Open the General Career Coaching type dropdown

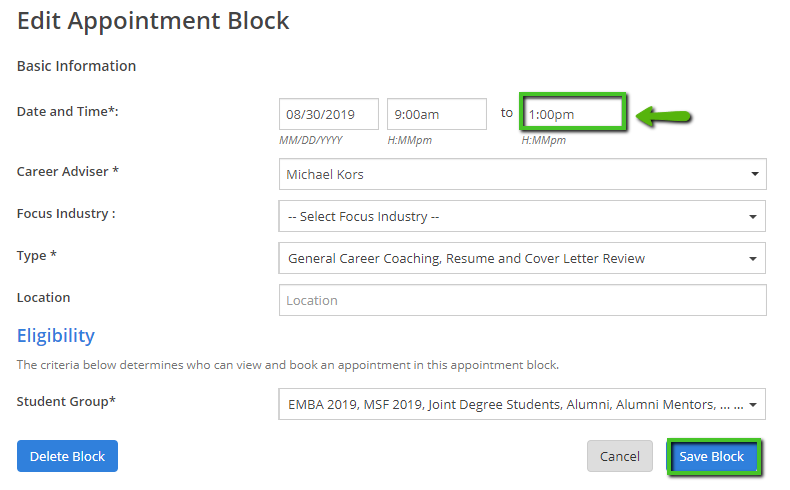510,258
